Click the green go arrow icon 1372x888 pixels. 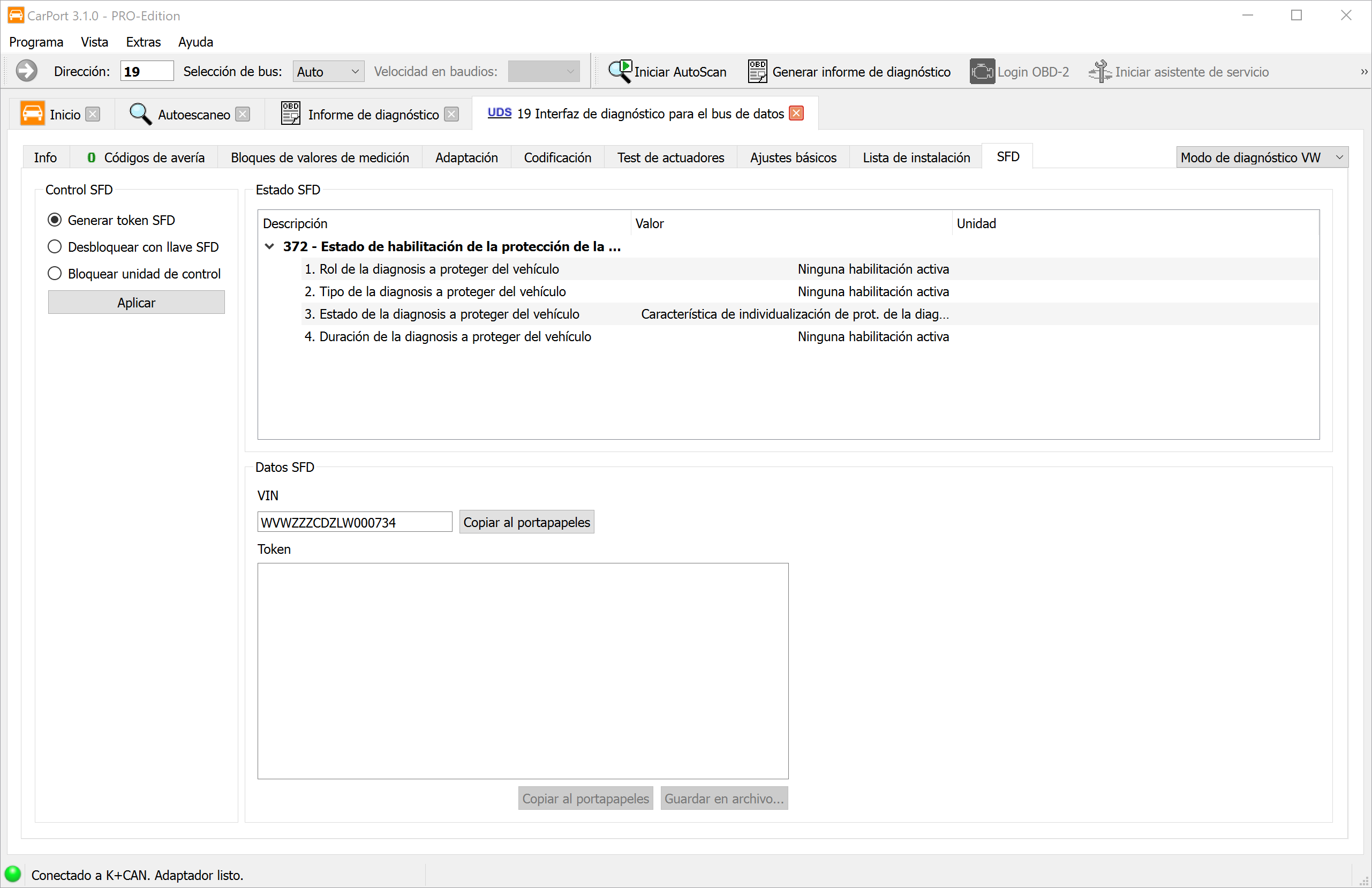[27, 72]
